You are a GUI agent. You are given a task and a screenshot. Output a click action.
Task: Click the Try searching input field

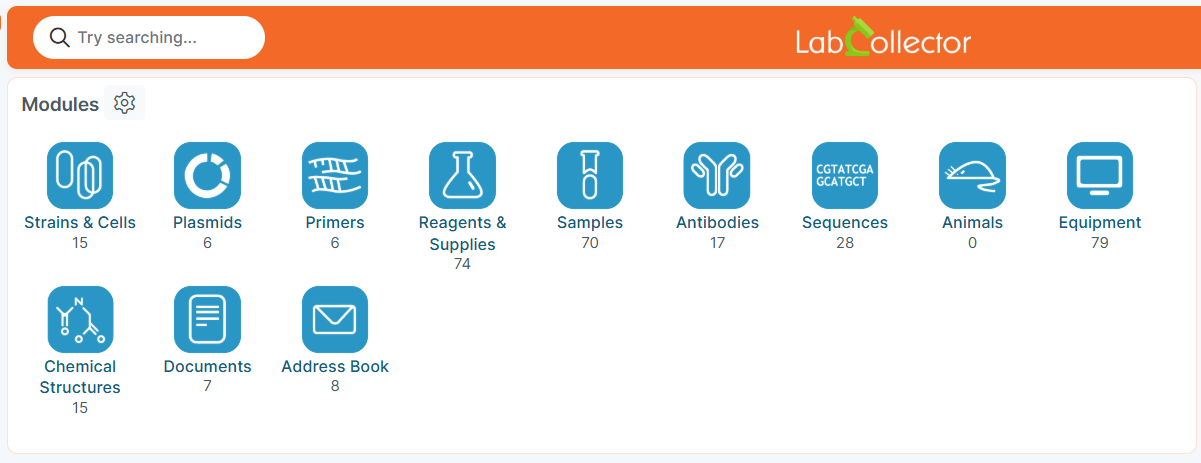[x=149, y=38]
